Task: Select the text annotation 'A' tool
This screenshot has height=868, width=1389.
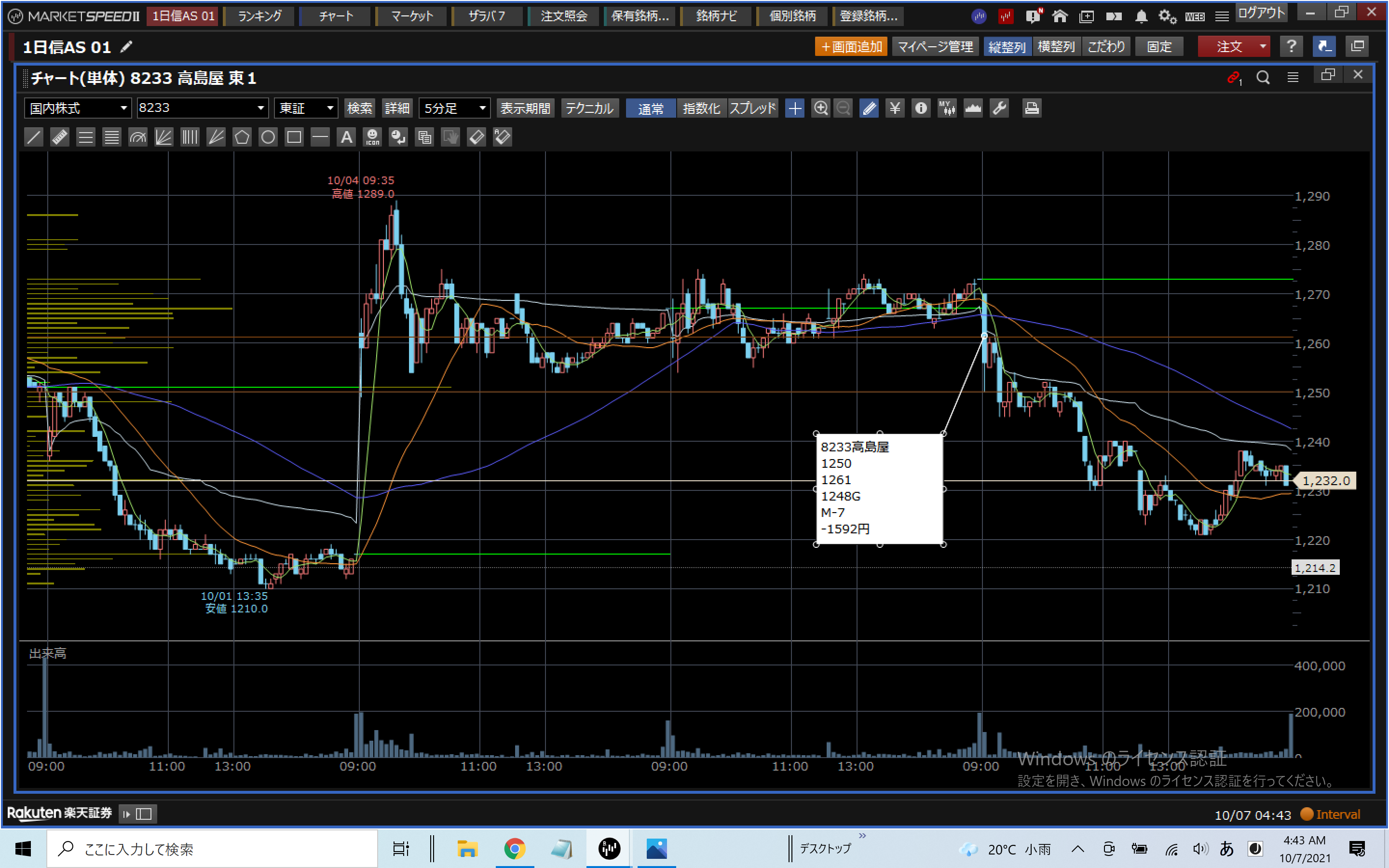Action: (346, 137)
